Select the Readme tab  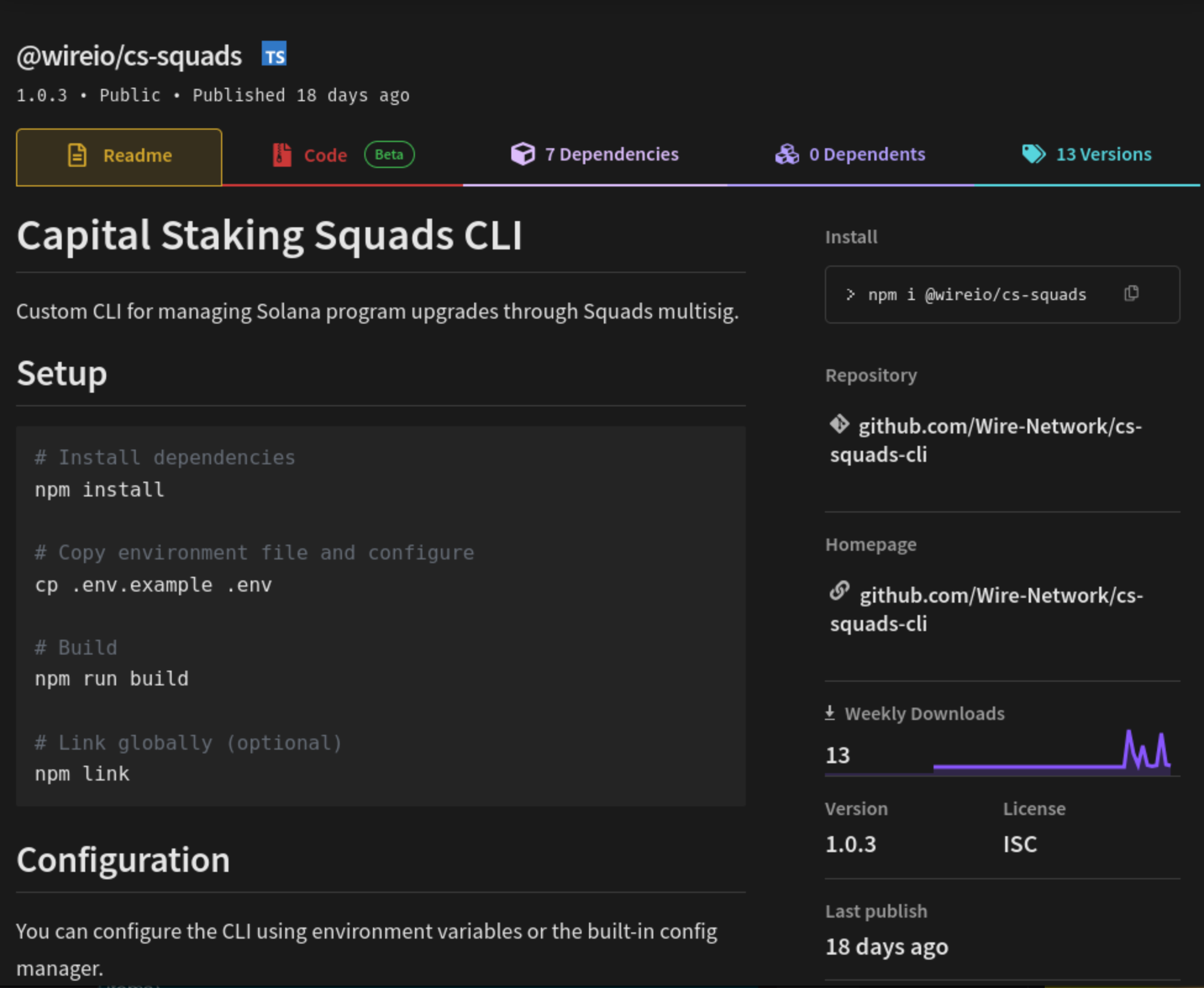point(137,156)
